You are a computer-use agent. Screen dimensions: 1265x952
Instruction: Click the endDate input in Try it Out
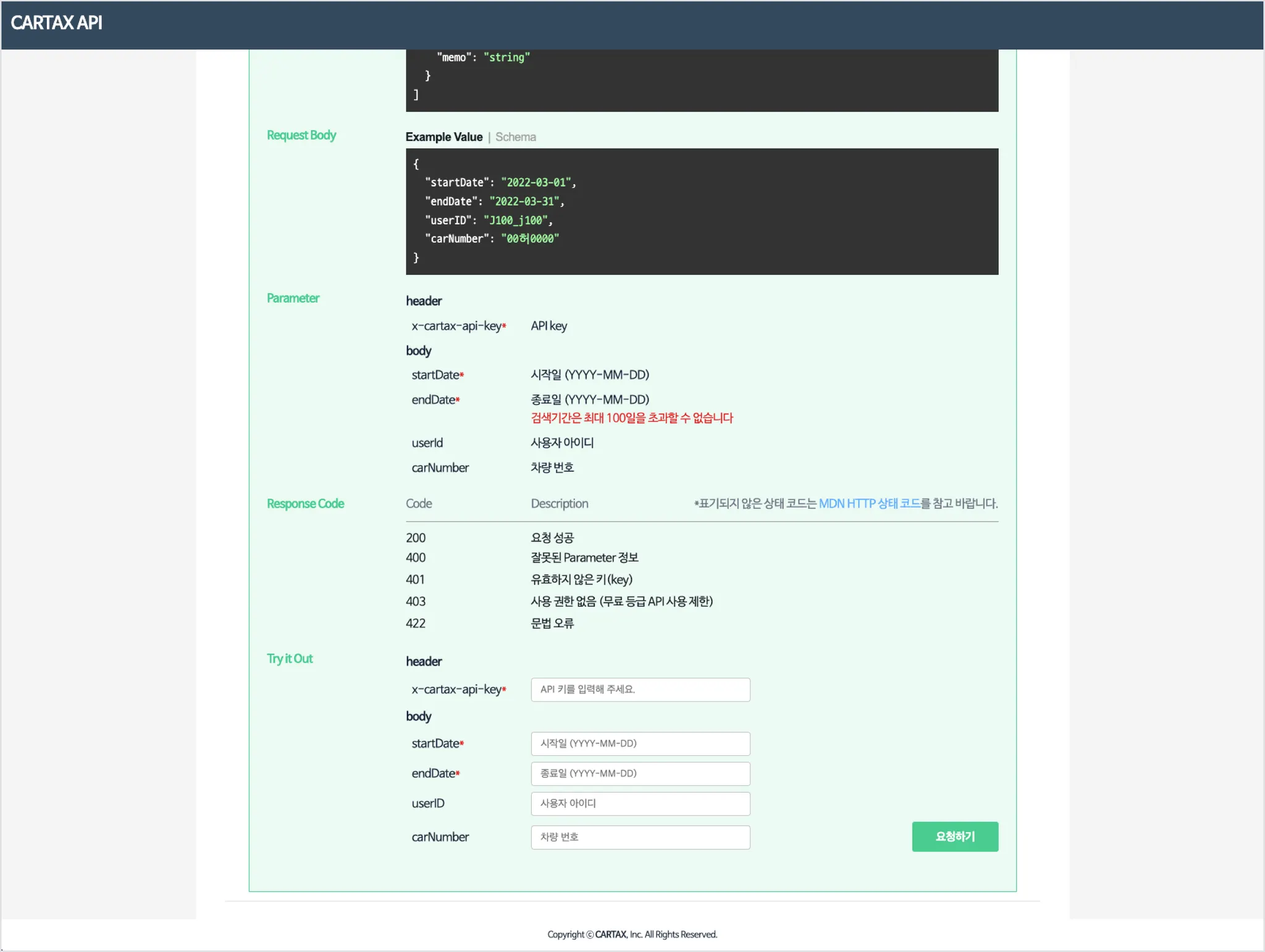pyautogui.click(x=640, y=774)
